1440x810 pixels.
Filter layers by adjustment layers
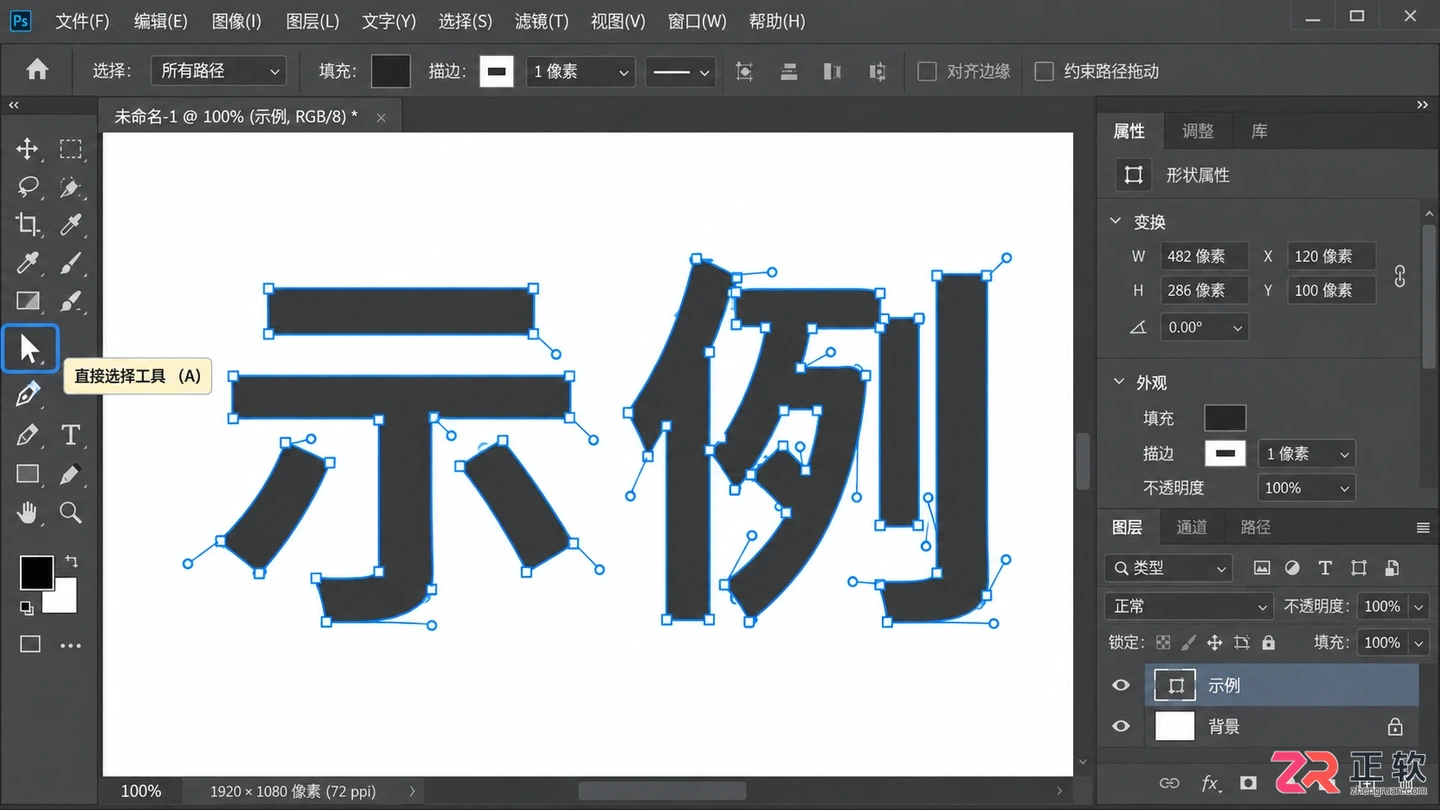(1292, 568)
